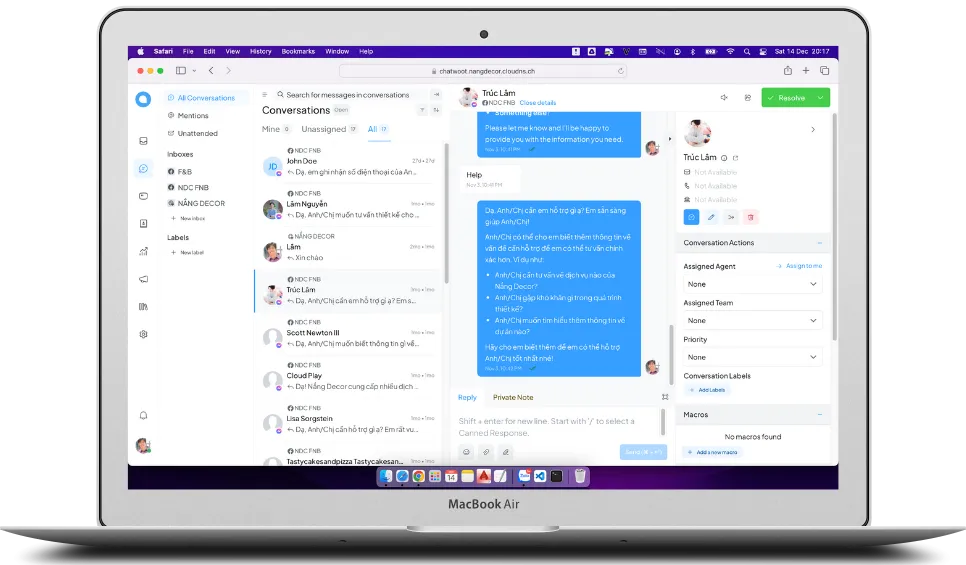966x565 pixels.
Task: Collapse Conversation Actions section
Action: (x=819, y=243)
